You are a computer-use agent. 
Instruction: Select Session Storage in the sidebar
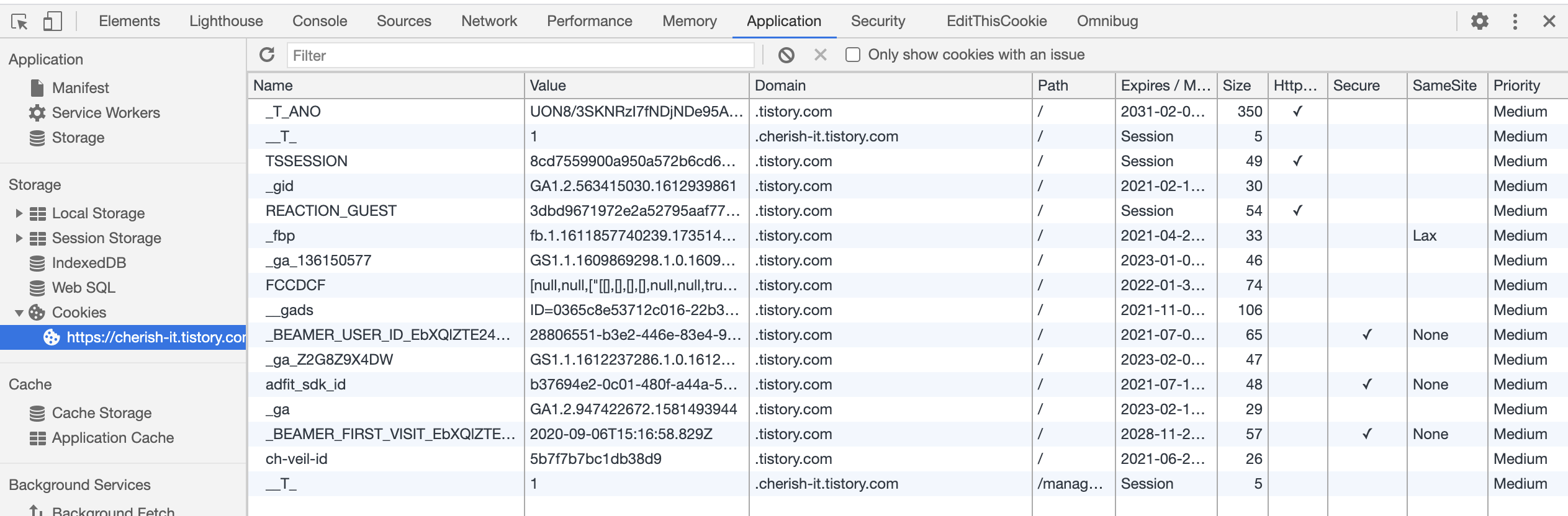click(106, 238)
